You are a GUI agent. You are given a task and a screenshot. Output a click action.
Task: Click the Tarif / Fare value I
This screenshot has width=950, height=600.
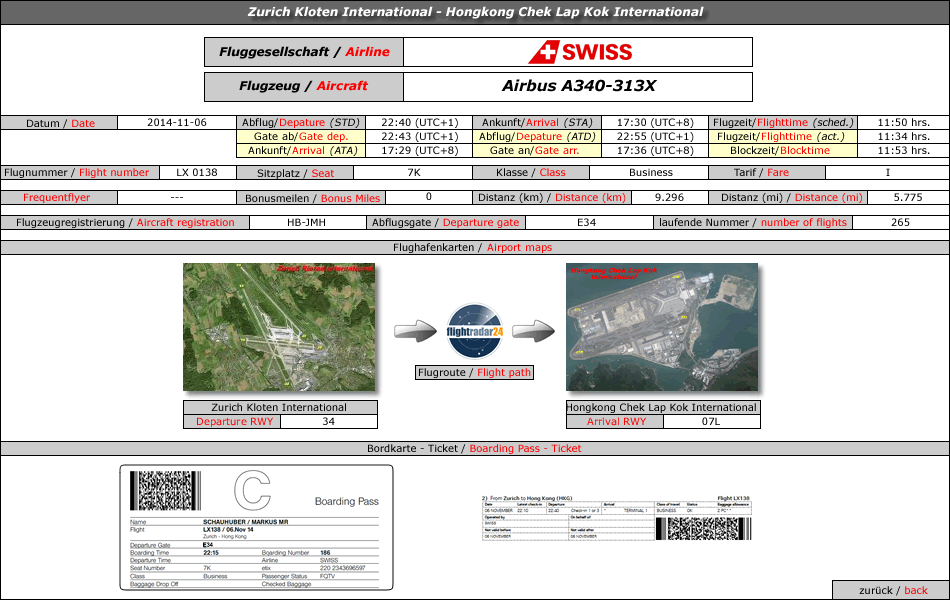coord(888,173)
